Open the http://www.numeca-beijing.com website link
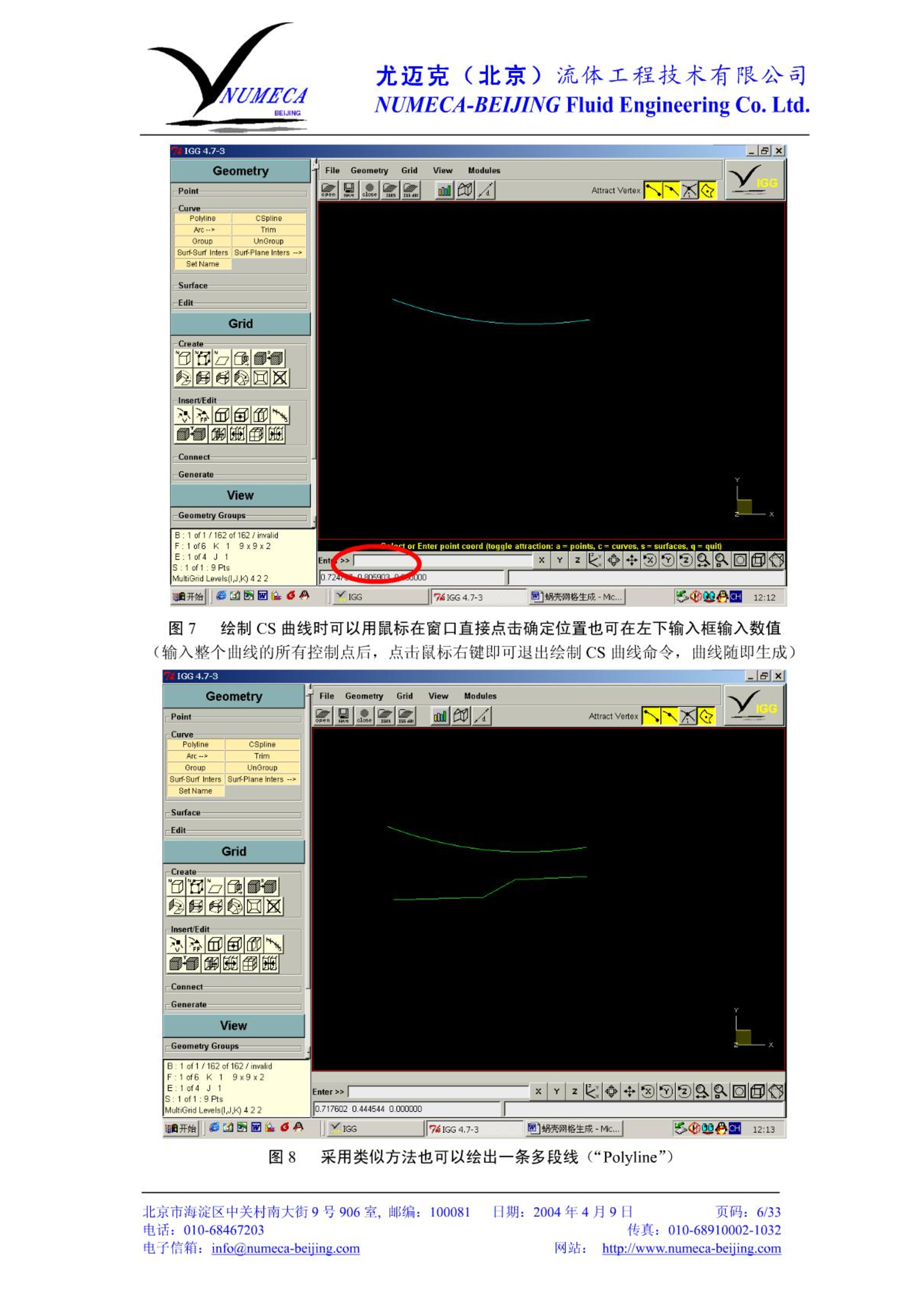The height and width of the screenshot is (1306, 924). coord(692,1249)
